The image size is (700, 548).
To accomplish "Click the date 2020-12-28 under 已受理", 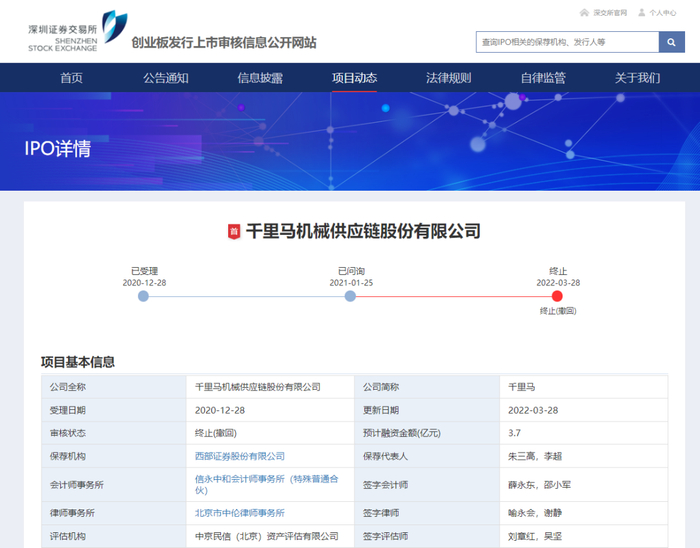I will tap(144, 283).
